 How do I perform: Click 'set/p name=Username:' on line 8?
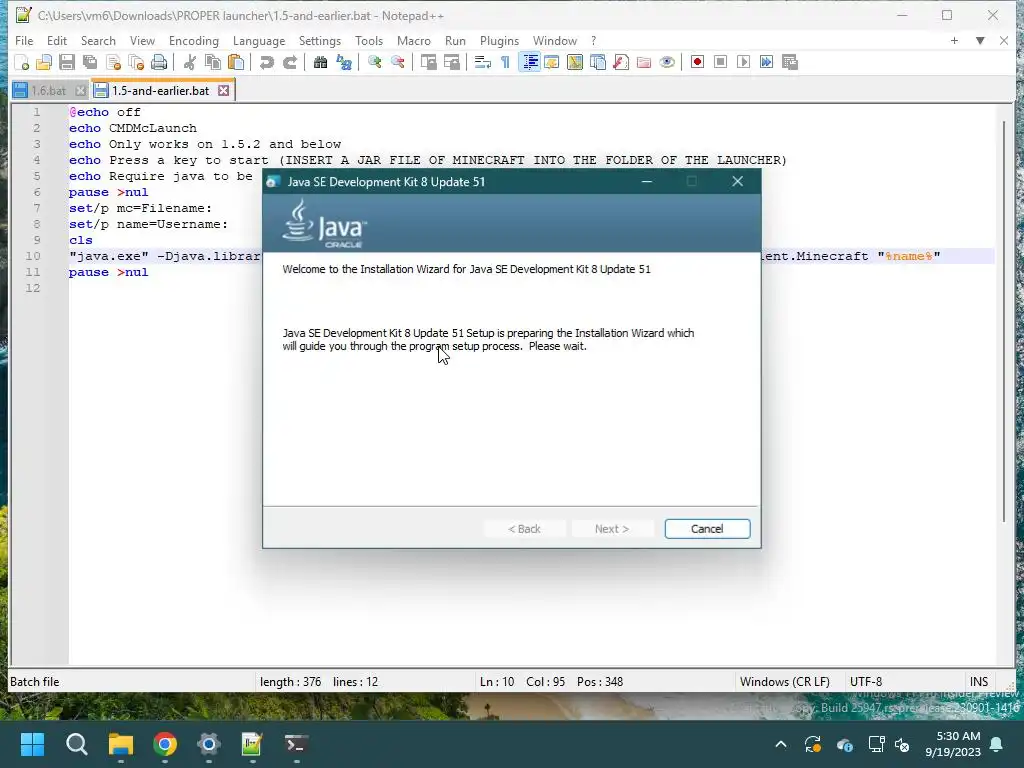[148, 224]
